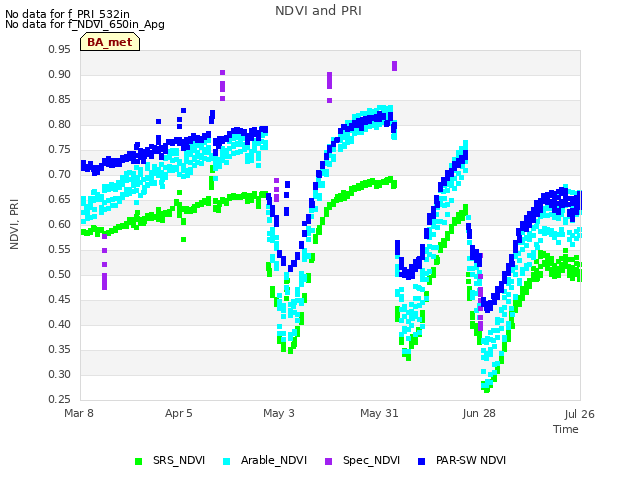Click the 0.25 y-axis tick label
The height and width of the screenshot is (480, 640).
(x=60, y=399)
